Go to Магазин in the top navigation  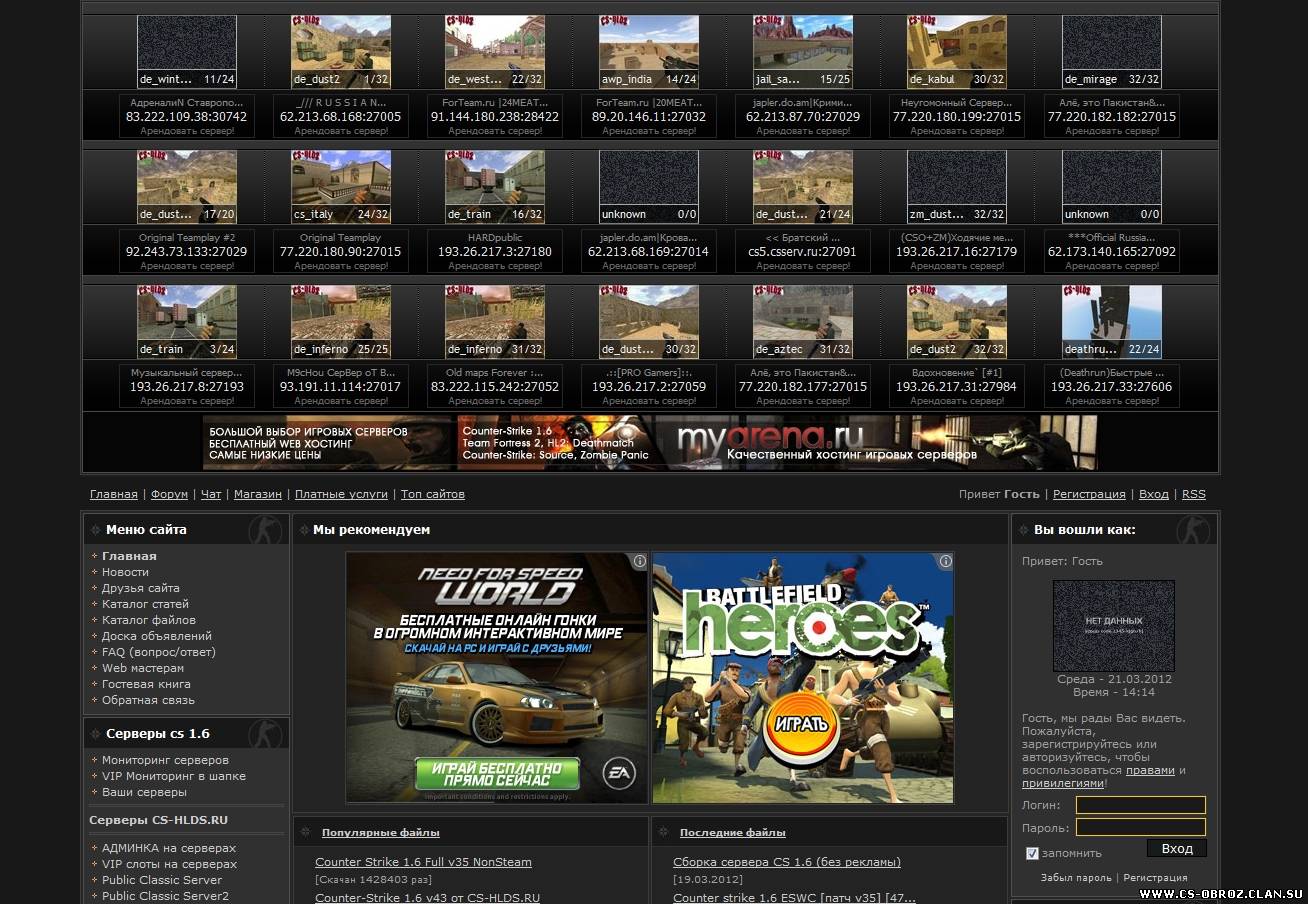(x=257, y=494)
